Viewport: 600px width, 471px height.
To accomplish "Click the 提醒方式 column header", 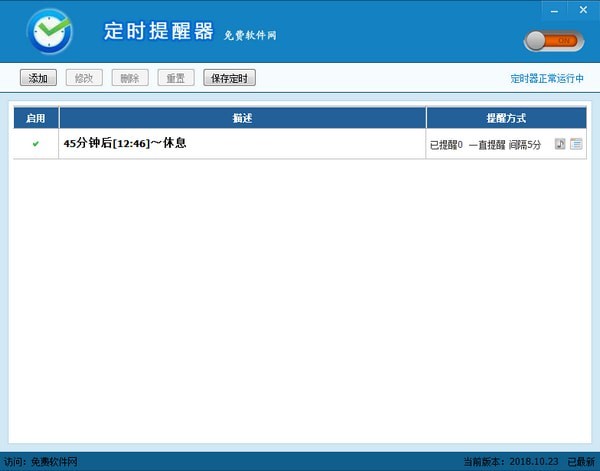I will click(x=506, y=118).
